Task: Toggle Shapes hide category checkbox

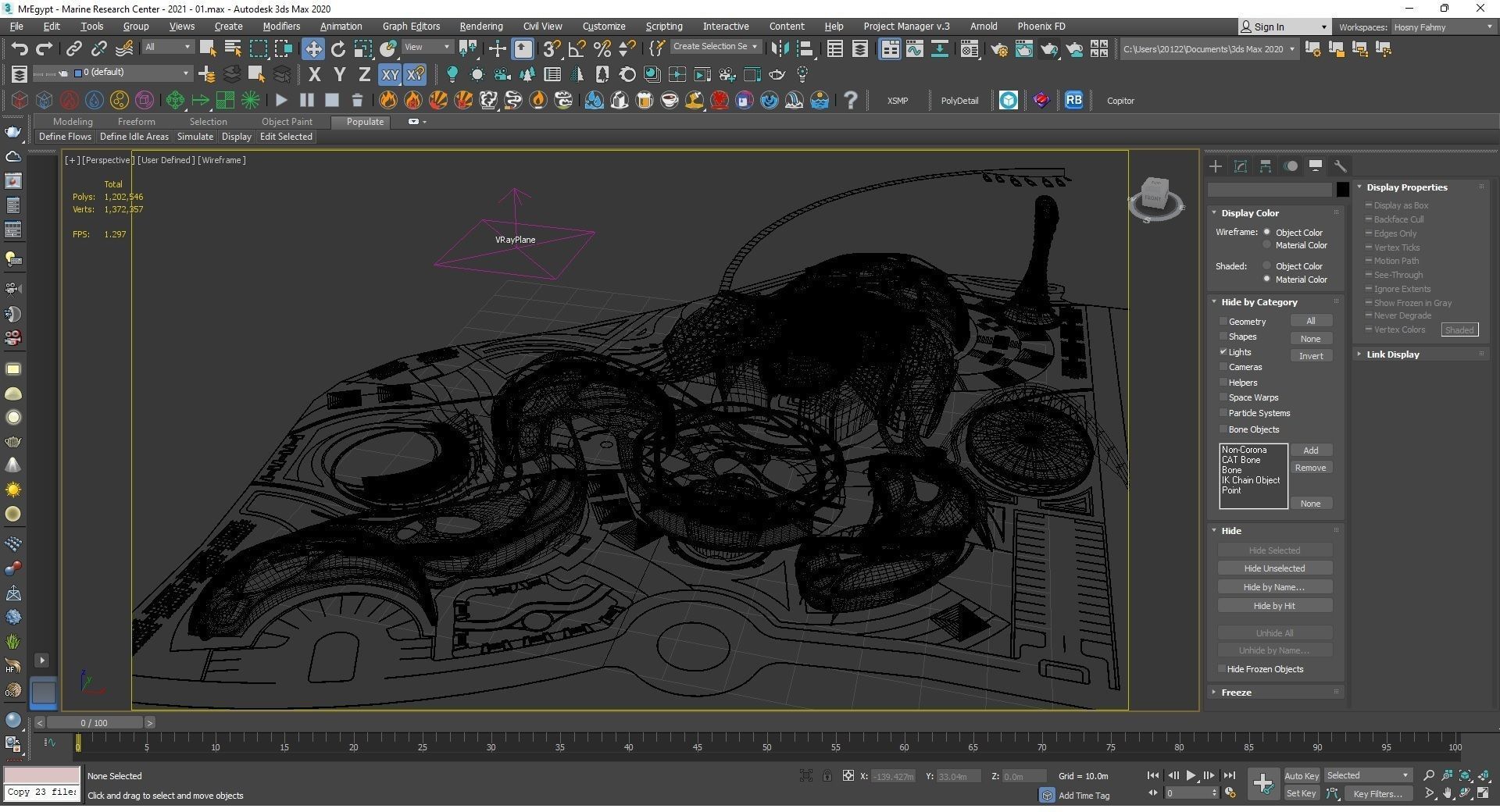Action: (x=1223, y=337)
